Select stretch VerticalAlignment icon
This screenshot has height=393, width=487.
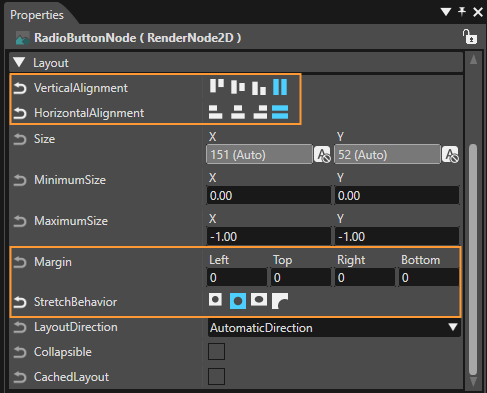(280, 87)
